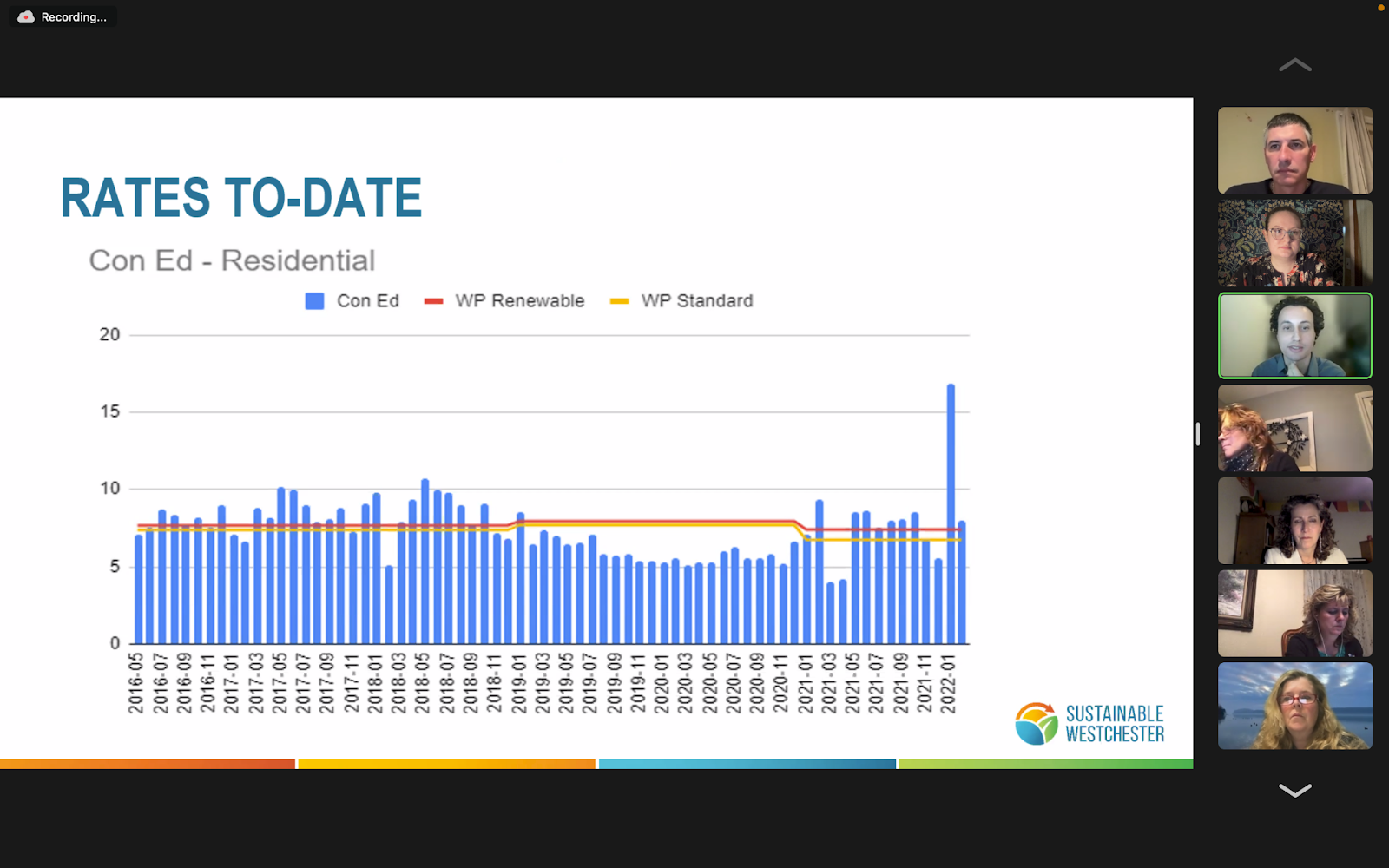Click the y-axis label "15"
The width and height of the screenshot is (1389, 868).
[x=109, y=411]
